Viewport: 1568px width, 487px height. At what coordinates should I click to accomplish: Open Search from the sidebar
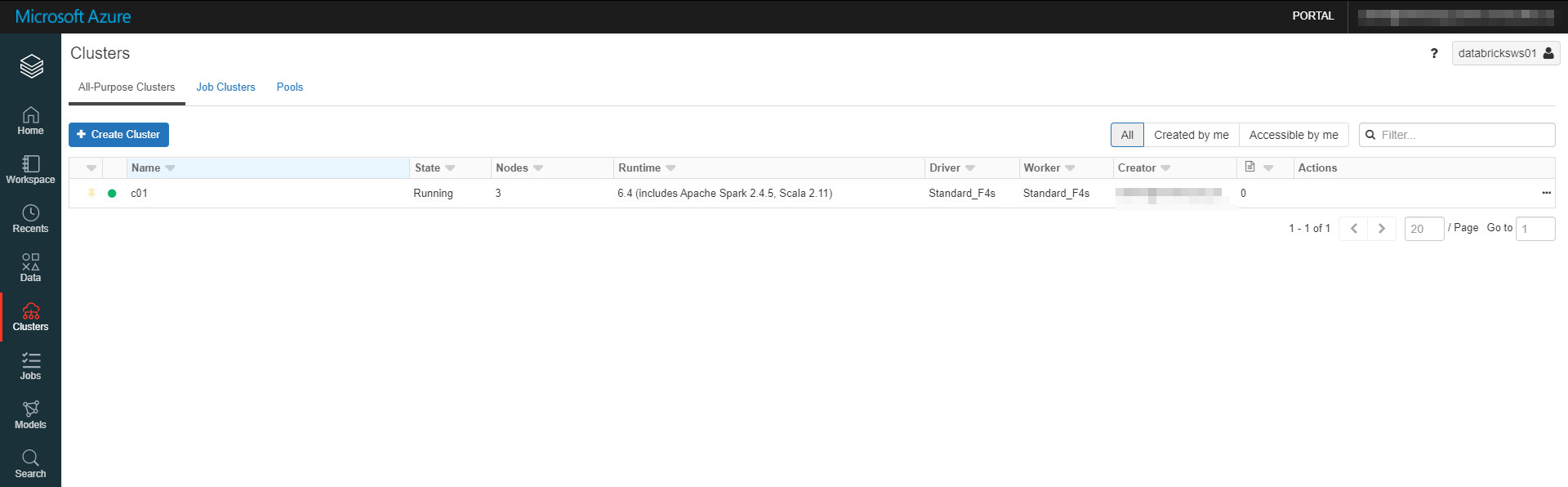(30, 464)
